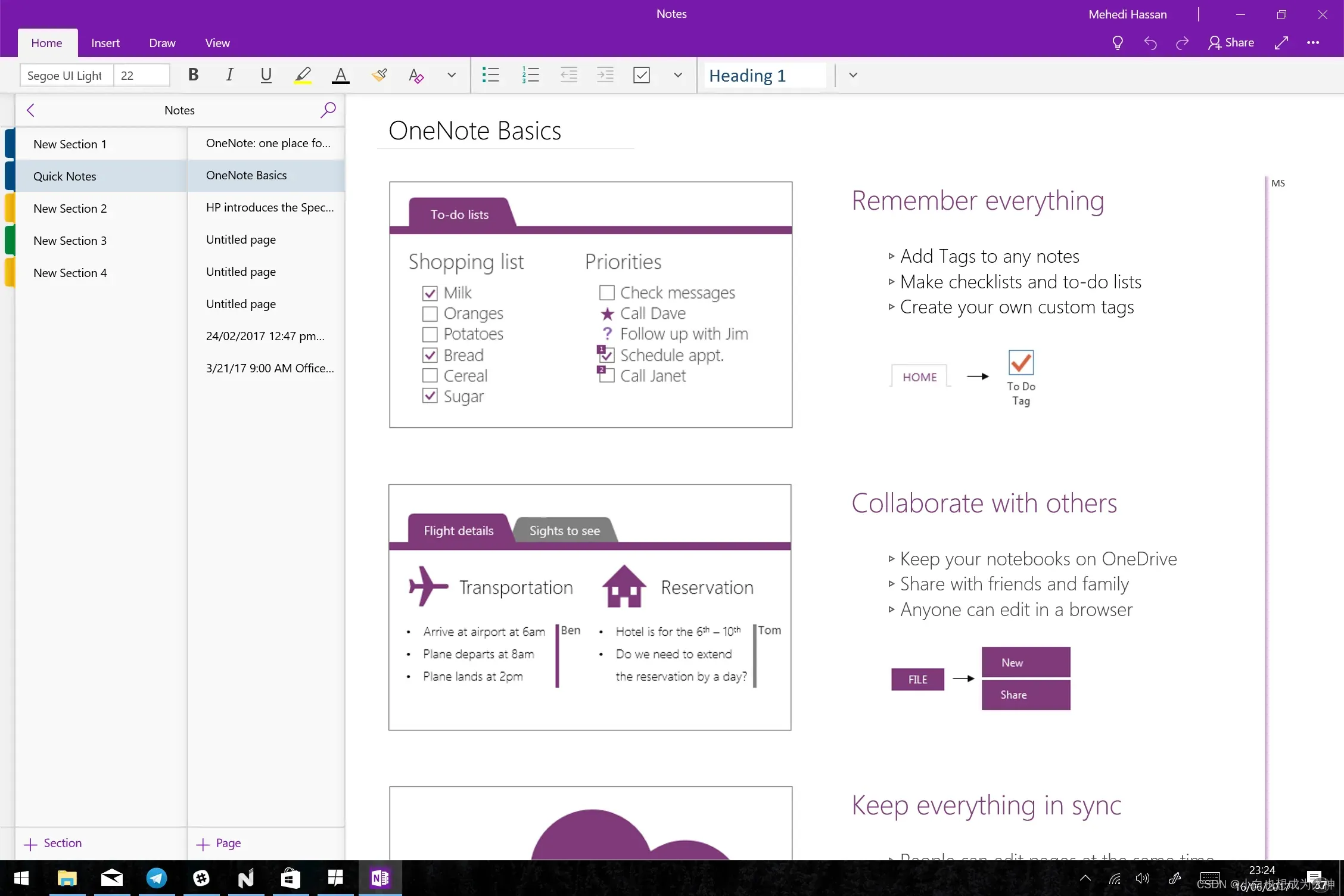The height and width of the screenshot is (896, 1344).
Task: Insert a bulleted list
Action: [490, 75]
